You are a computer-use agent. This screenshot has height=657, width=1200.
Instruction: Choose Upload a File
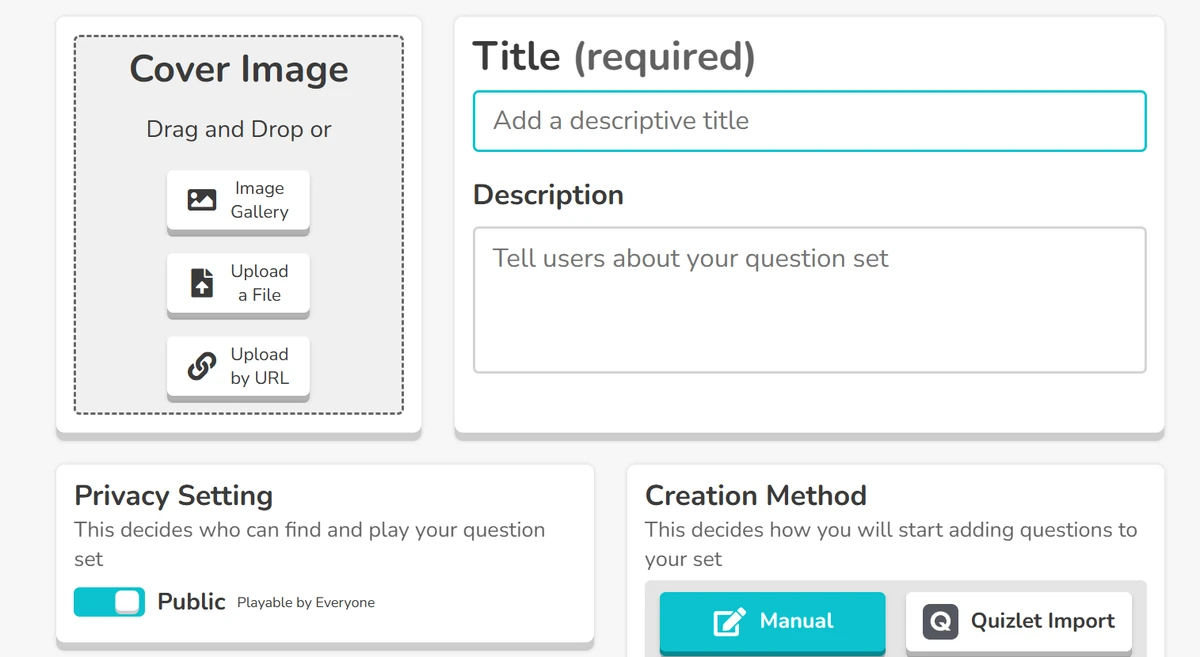[238, 283]
